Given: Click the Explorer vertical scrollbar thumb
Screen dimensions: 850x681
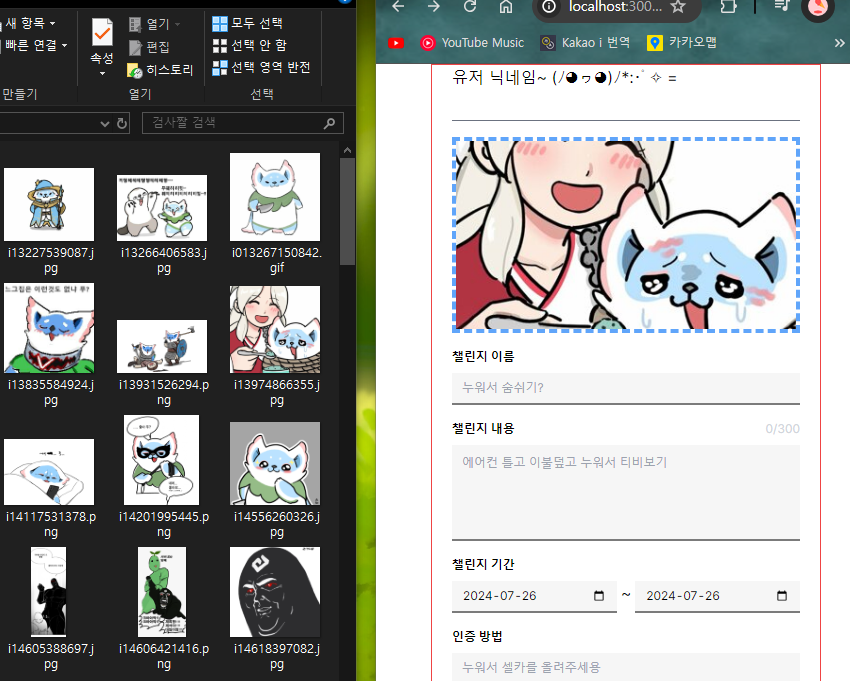Looking at the screenshot, I should tap(347, 211).
